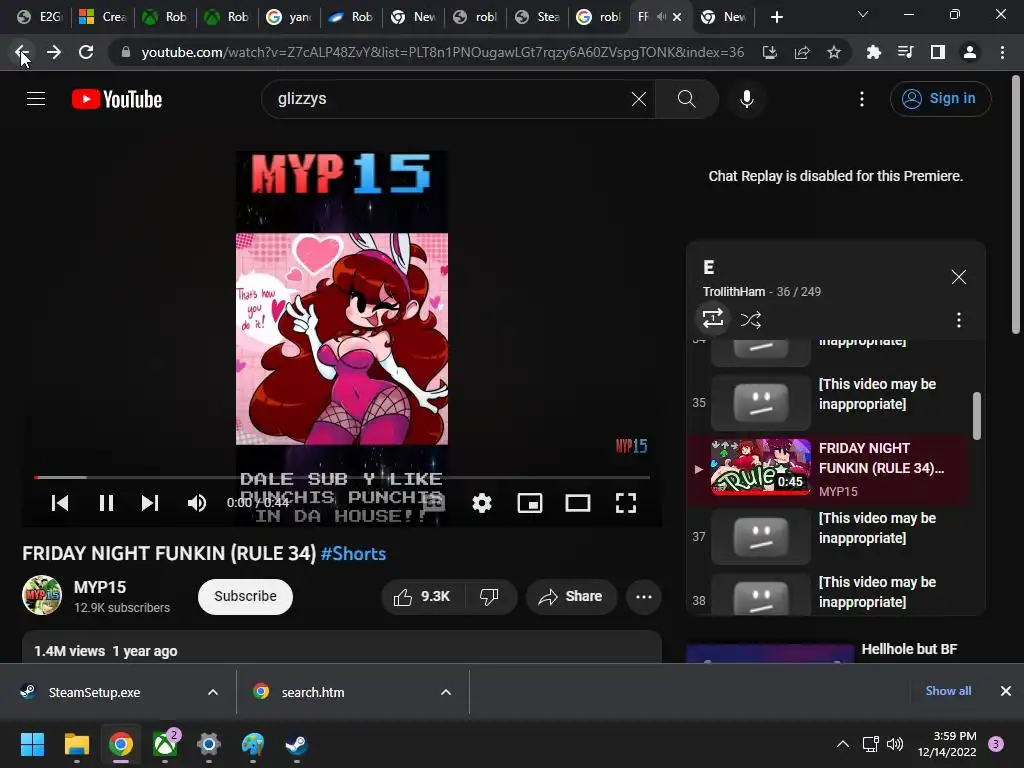
Task: Expand the description showing 1.4M views
Action: point(342,648)
